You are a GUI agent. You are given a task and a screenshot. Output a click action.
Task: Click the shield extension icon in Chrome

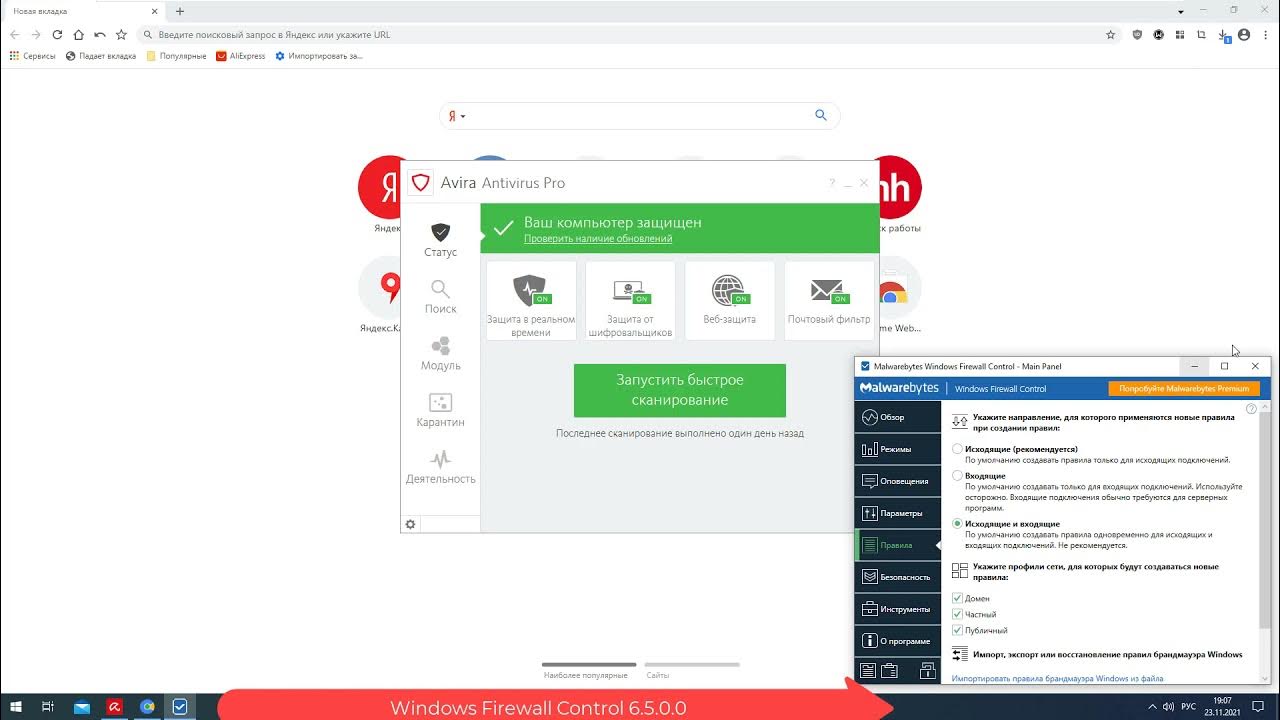click(1137, 34)
